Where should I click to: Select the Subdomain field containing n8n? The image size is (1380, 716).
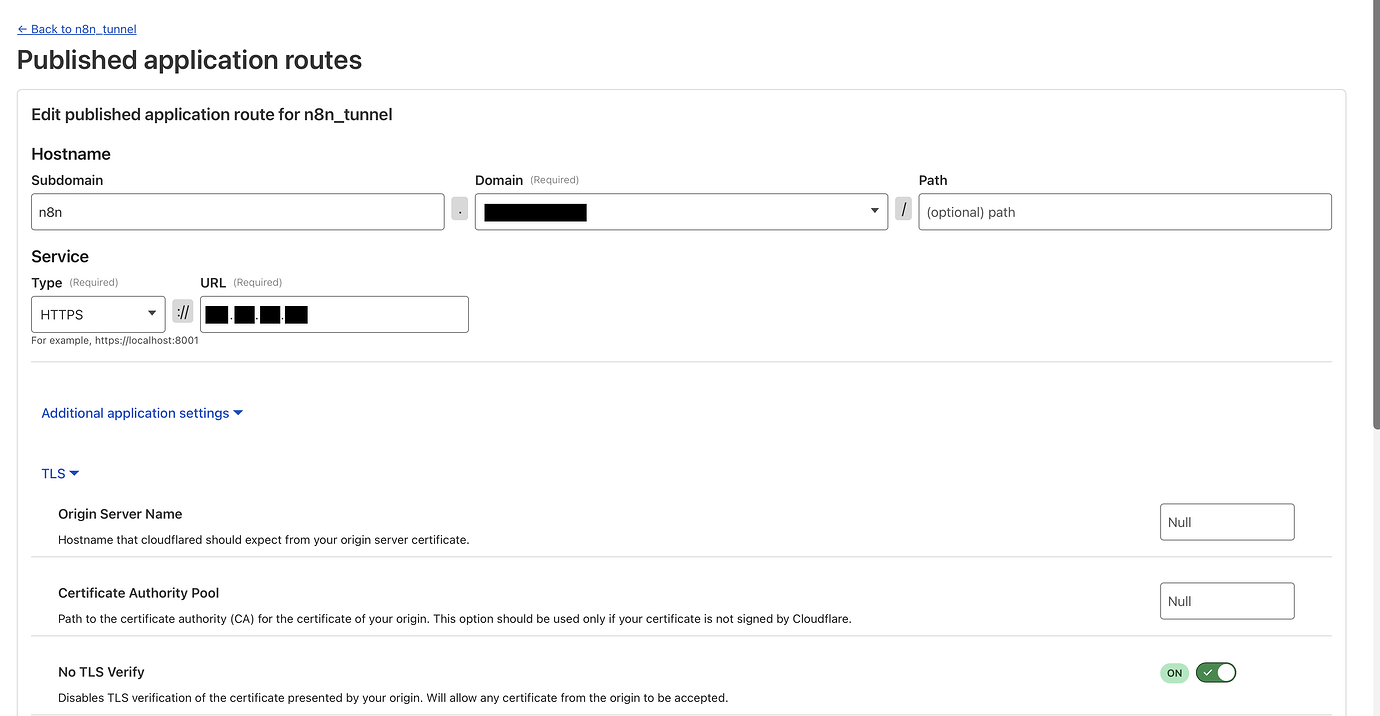click(x=237, y=211)
